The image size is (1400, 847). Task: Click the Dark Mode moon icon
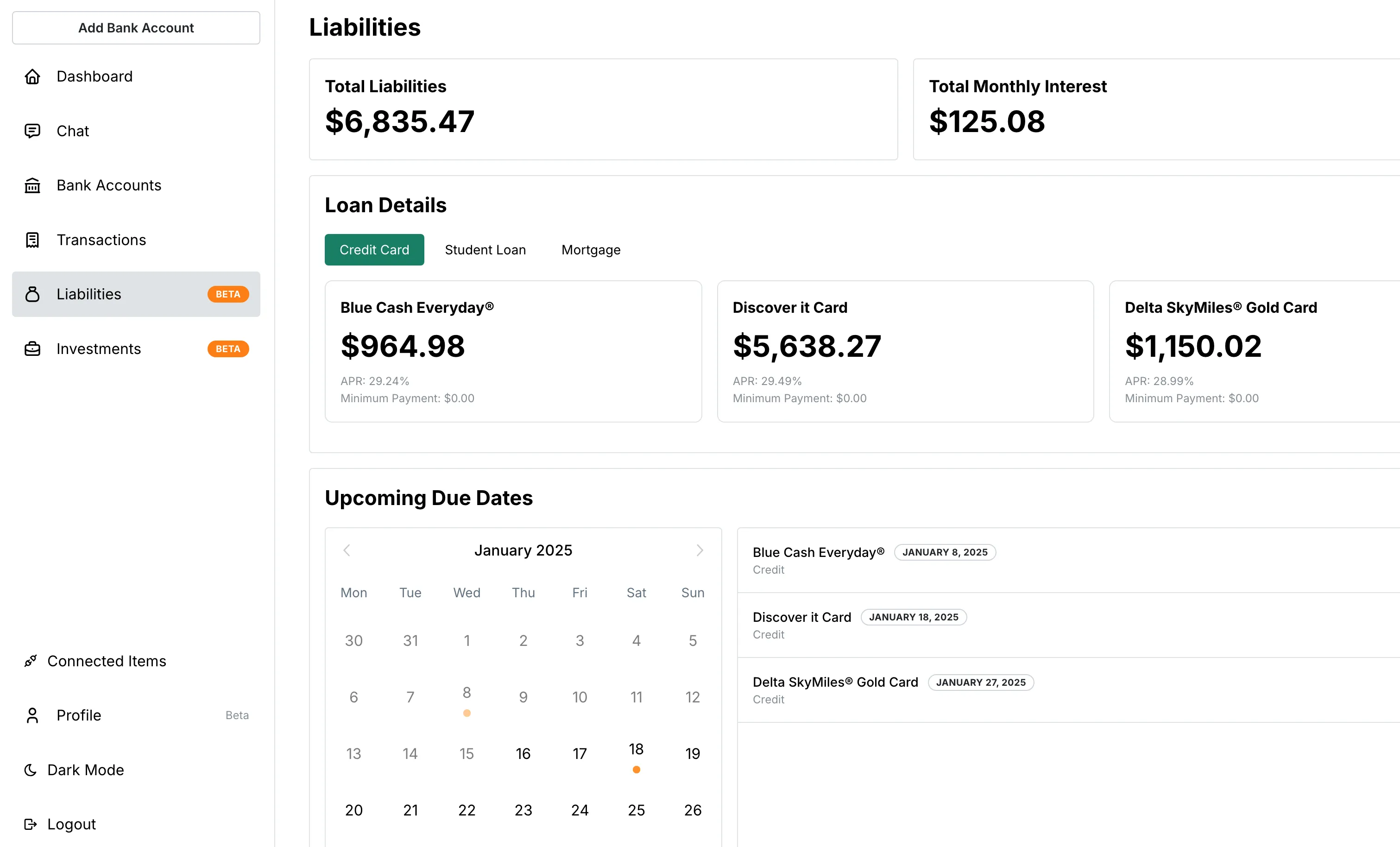coord(31,770)
